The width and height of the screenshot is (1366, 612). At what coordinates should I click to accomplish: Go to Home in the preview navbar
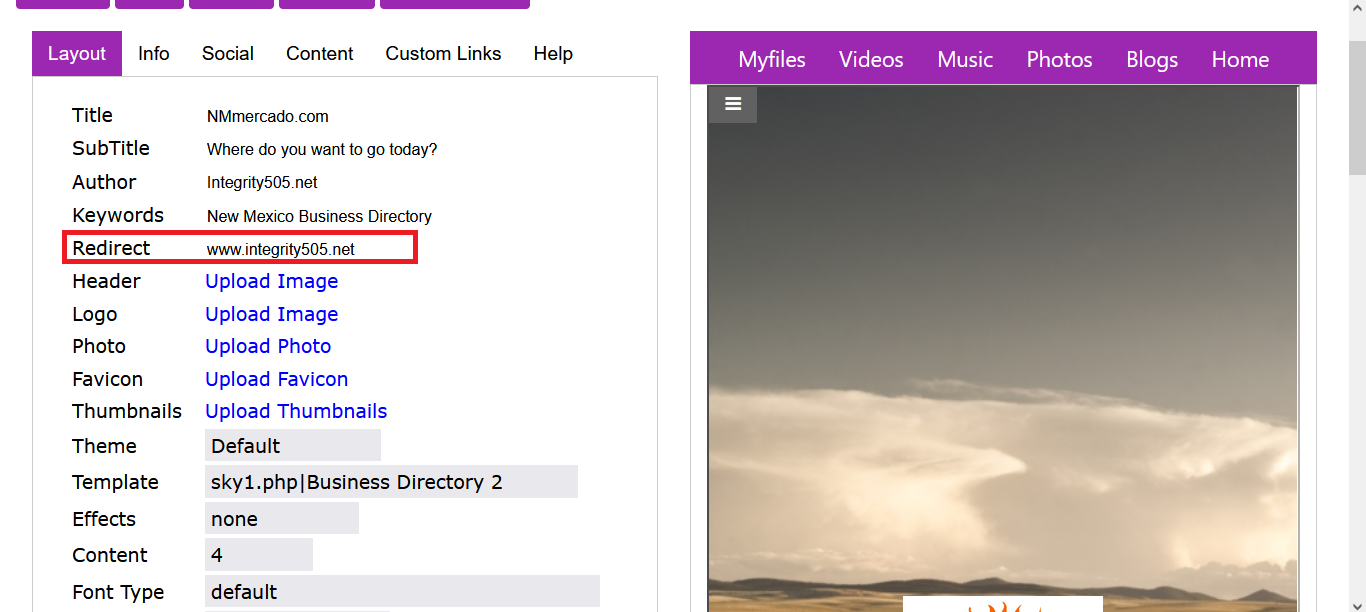[x=1240, y=60]
